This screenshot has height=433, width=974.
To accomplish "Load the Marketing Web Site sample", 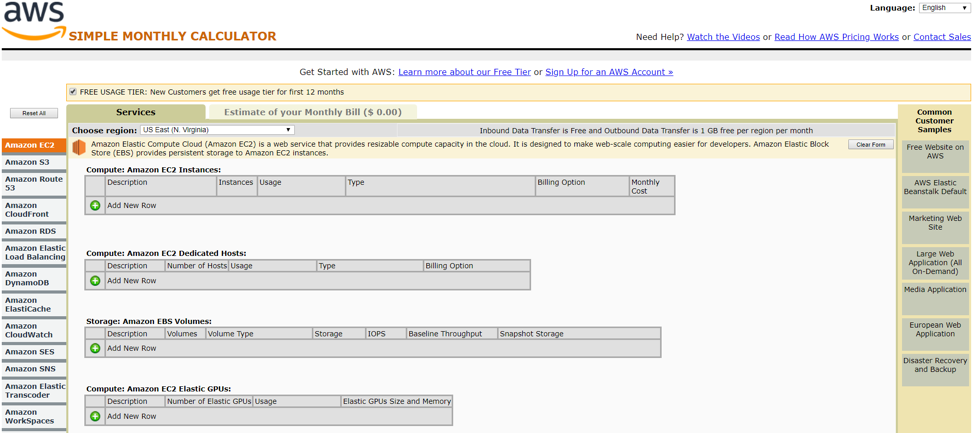I will point(935,227).
